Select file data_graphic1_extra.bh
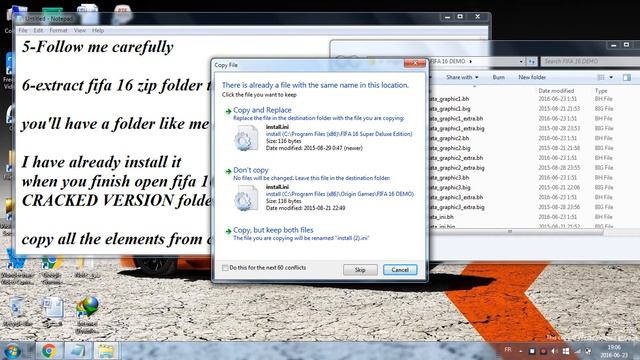This screenshot has height=360, width=640. pos(456,118)
